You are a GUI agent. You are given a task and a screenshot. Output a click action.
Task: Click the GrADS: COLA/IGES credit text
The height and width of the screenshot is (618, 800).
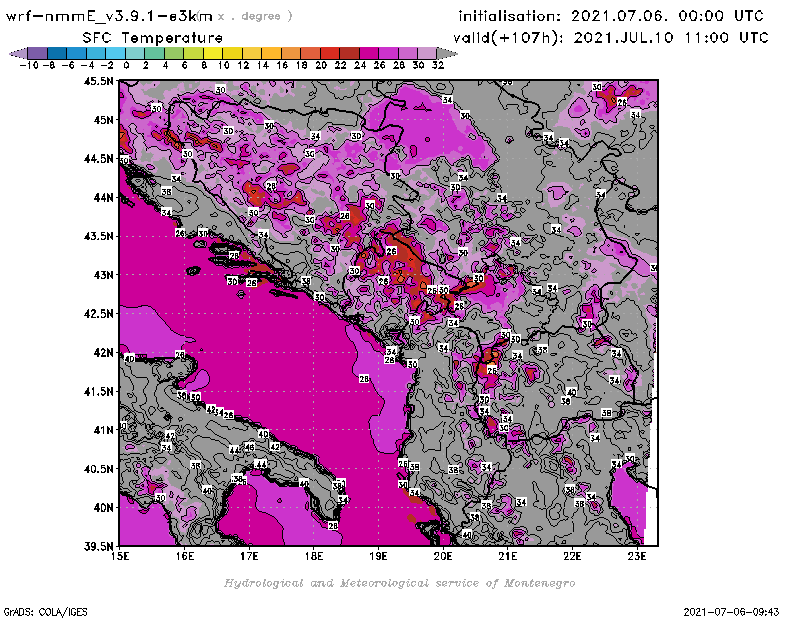click(45, 612)
